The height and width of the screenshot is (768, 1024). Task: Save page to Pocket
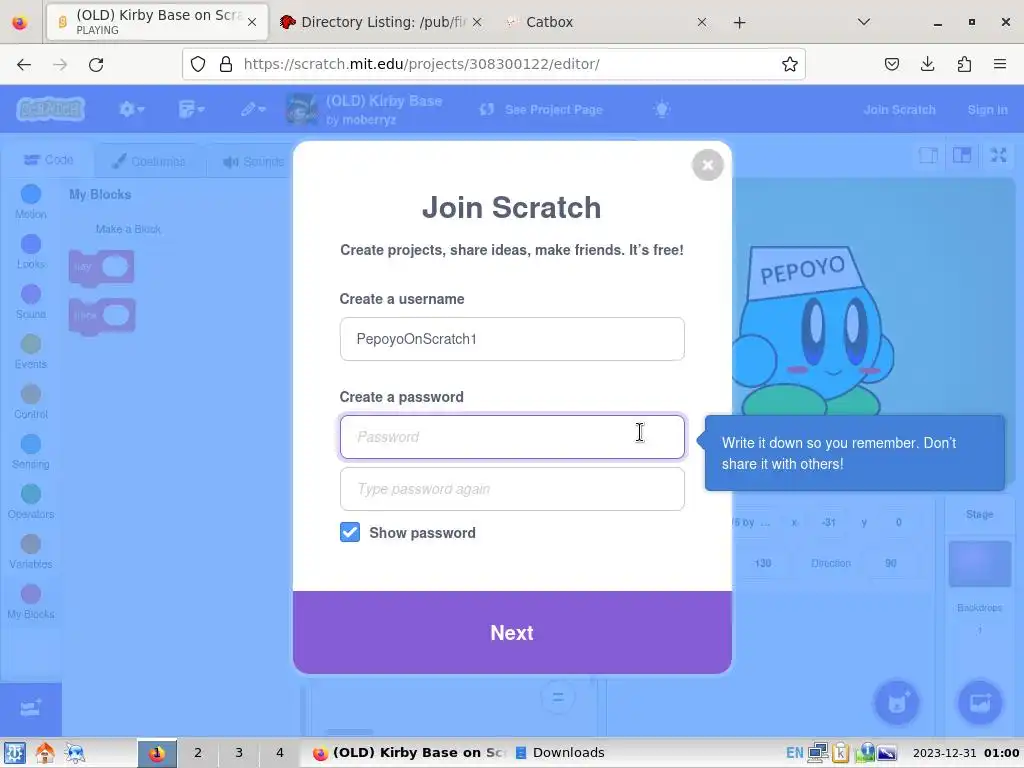pyautogui.click(x=892, y=64)
